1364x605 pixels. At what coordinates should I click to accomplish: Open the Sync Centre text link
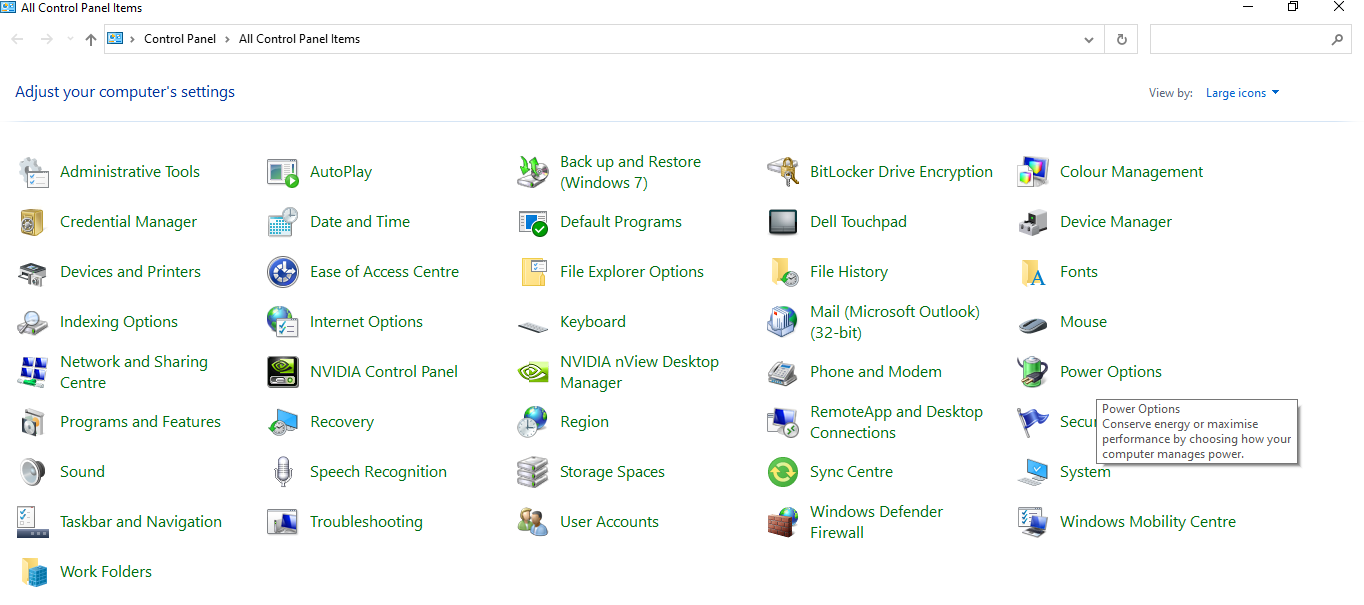tap(851, 472)
